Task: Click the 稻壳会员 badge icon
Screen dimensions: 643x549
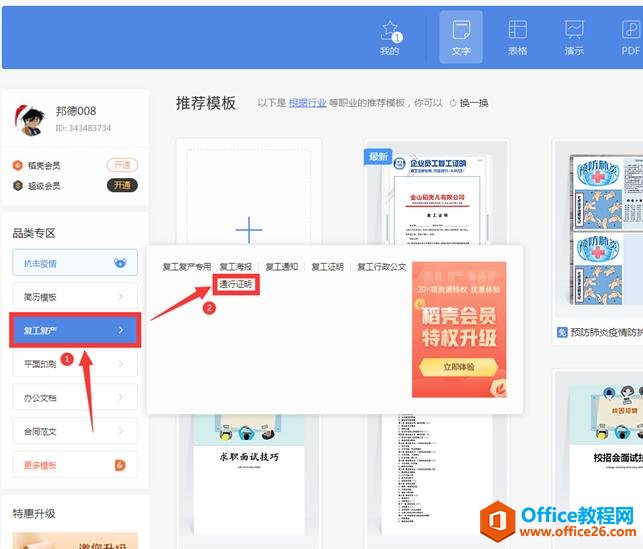Action: [18, 165]
